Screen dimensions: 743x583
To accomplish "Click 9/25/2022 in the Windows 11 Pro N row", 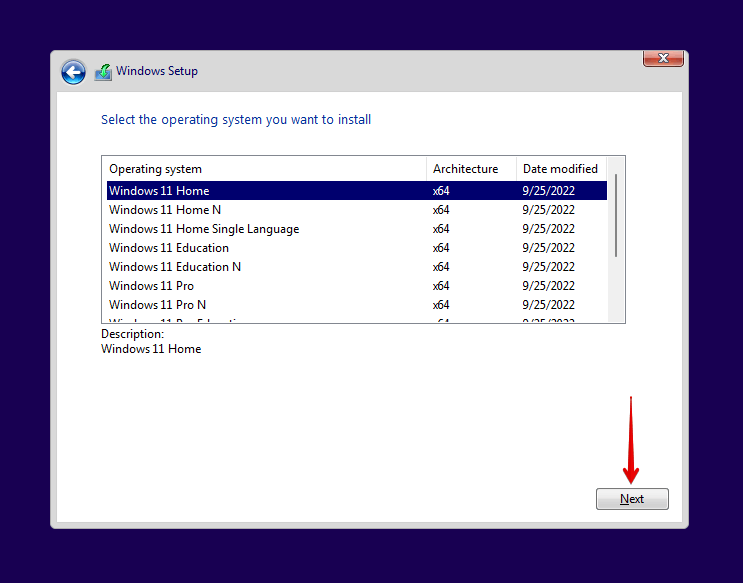I will [548, 305].
